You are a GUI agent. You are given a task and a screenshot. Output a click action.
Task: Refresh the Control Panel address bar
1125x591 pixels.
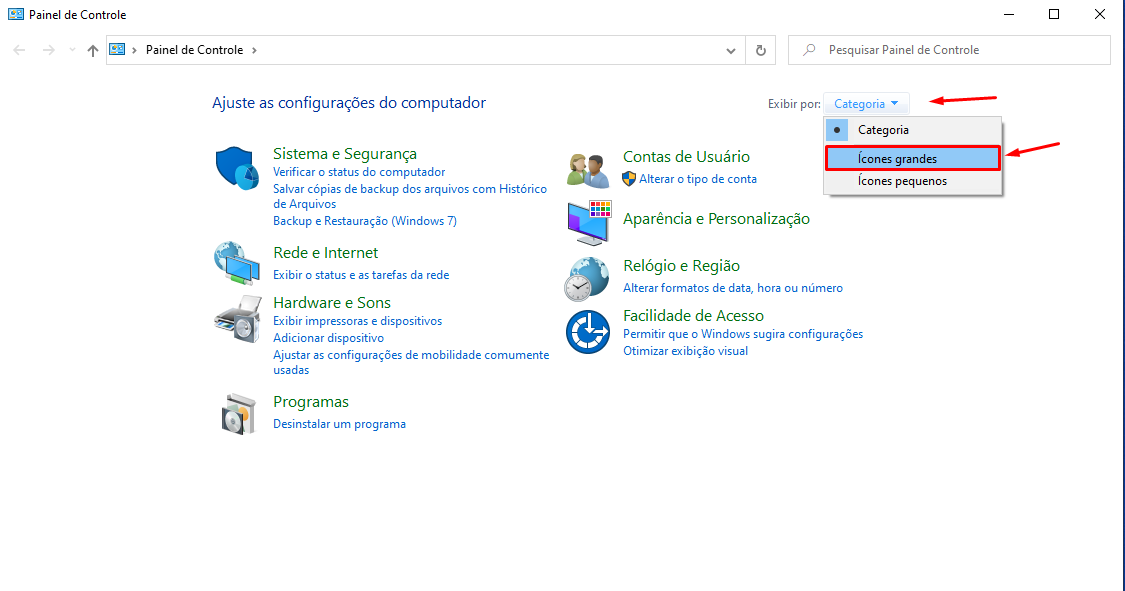pos(761,50)
